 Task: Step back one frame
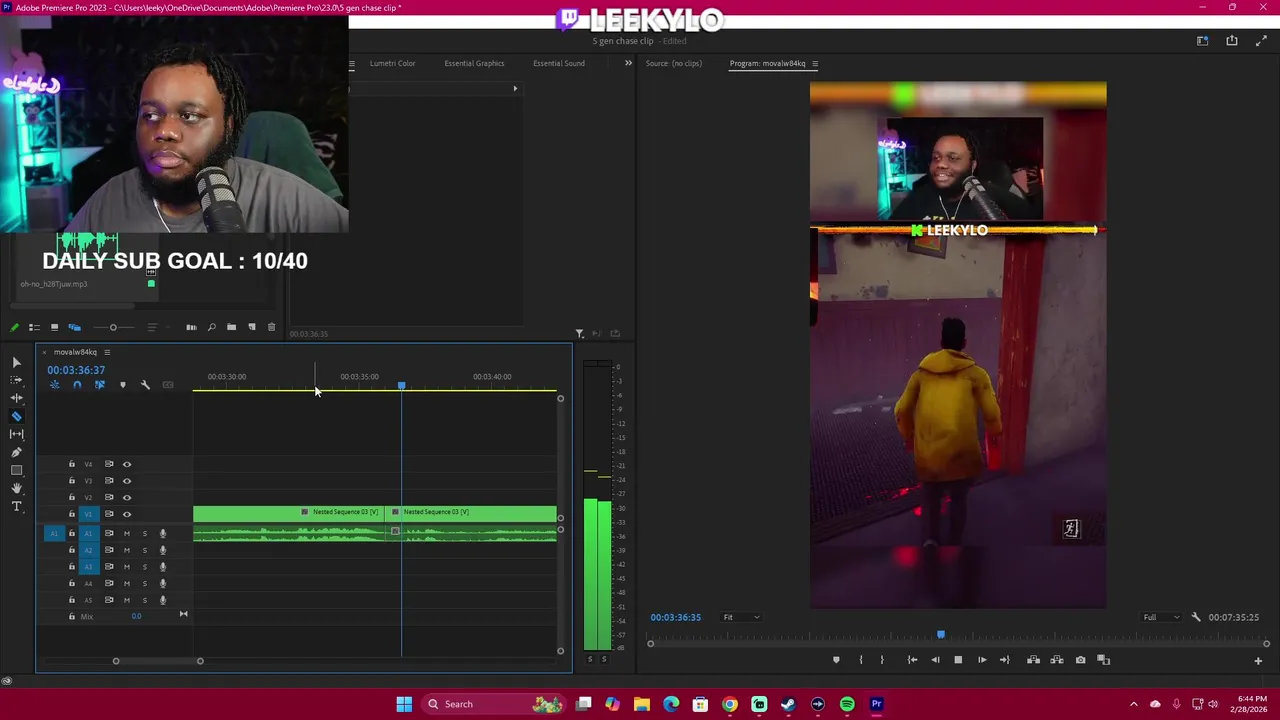point(935,660)
